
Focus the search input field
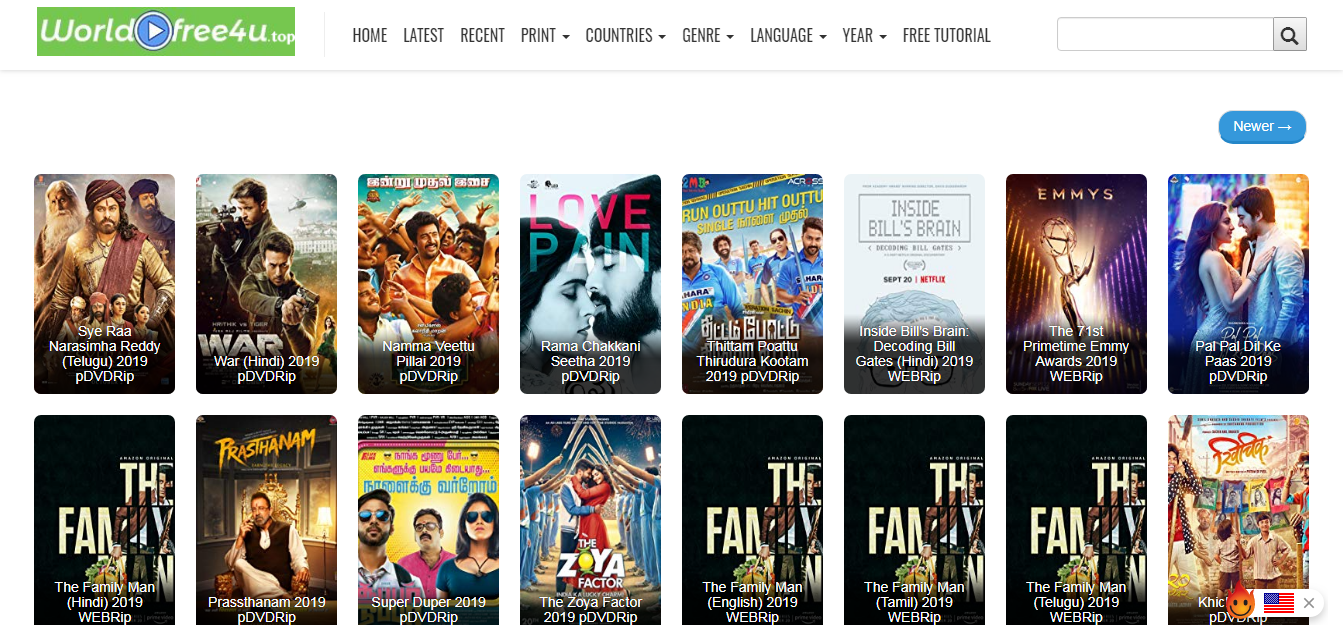tap(1165, 35)
